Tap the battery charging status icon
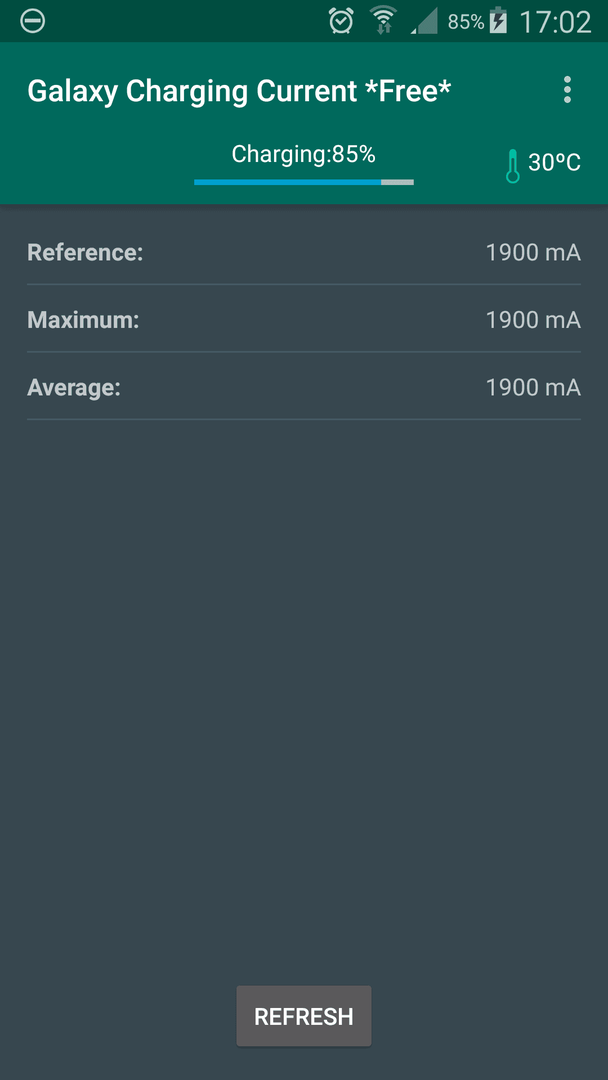 click(498, 21)
